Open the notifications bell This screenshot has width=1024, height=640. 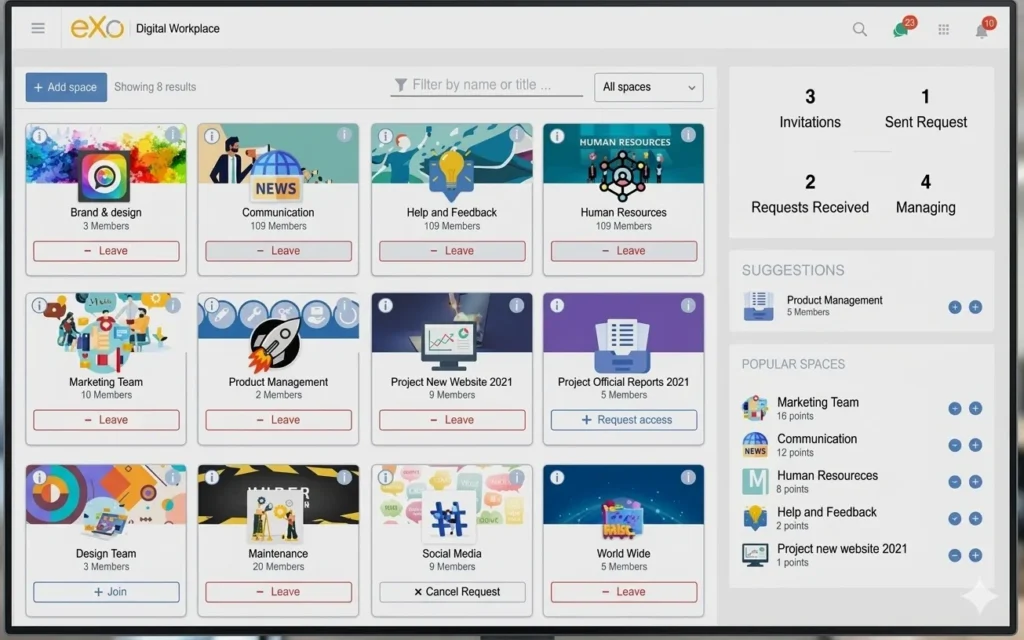point(981,29)
